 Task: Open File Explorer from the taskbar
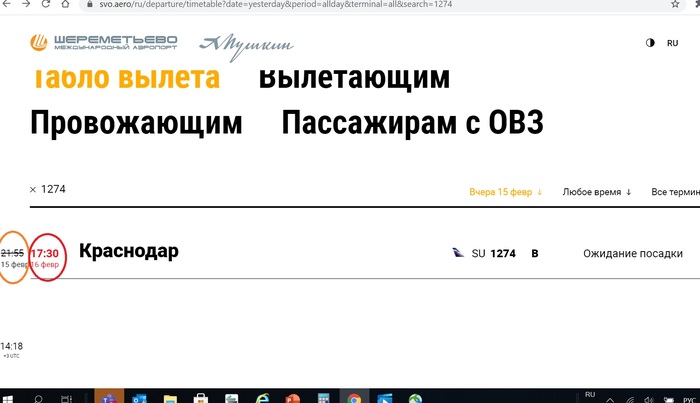click(x=170, y=398)
